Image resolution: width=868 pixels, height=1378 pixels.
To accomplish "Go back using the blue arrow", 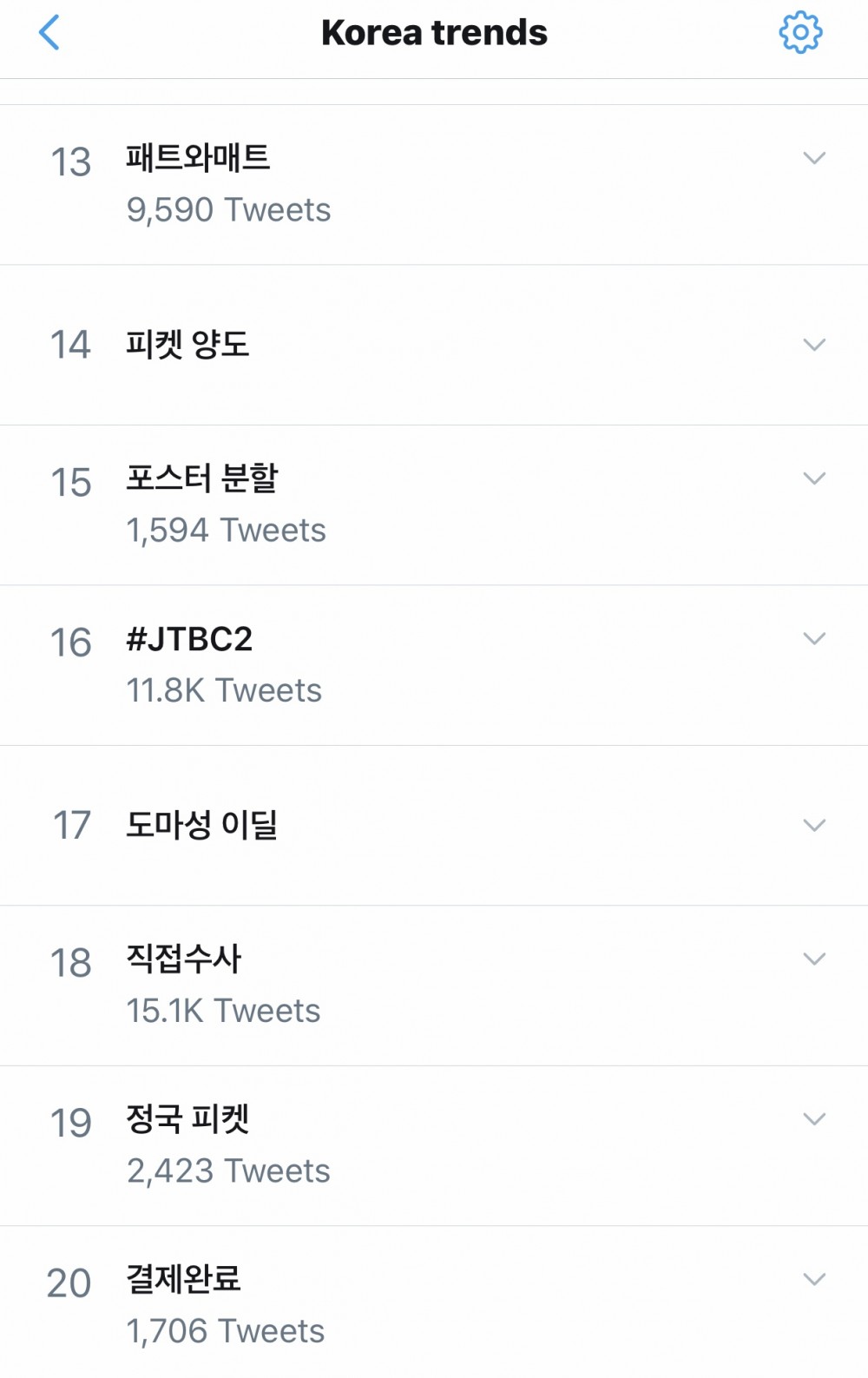I will pyautogui.click(x=49, y=33).
